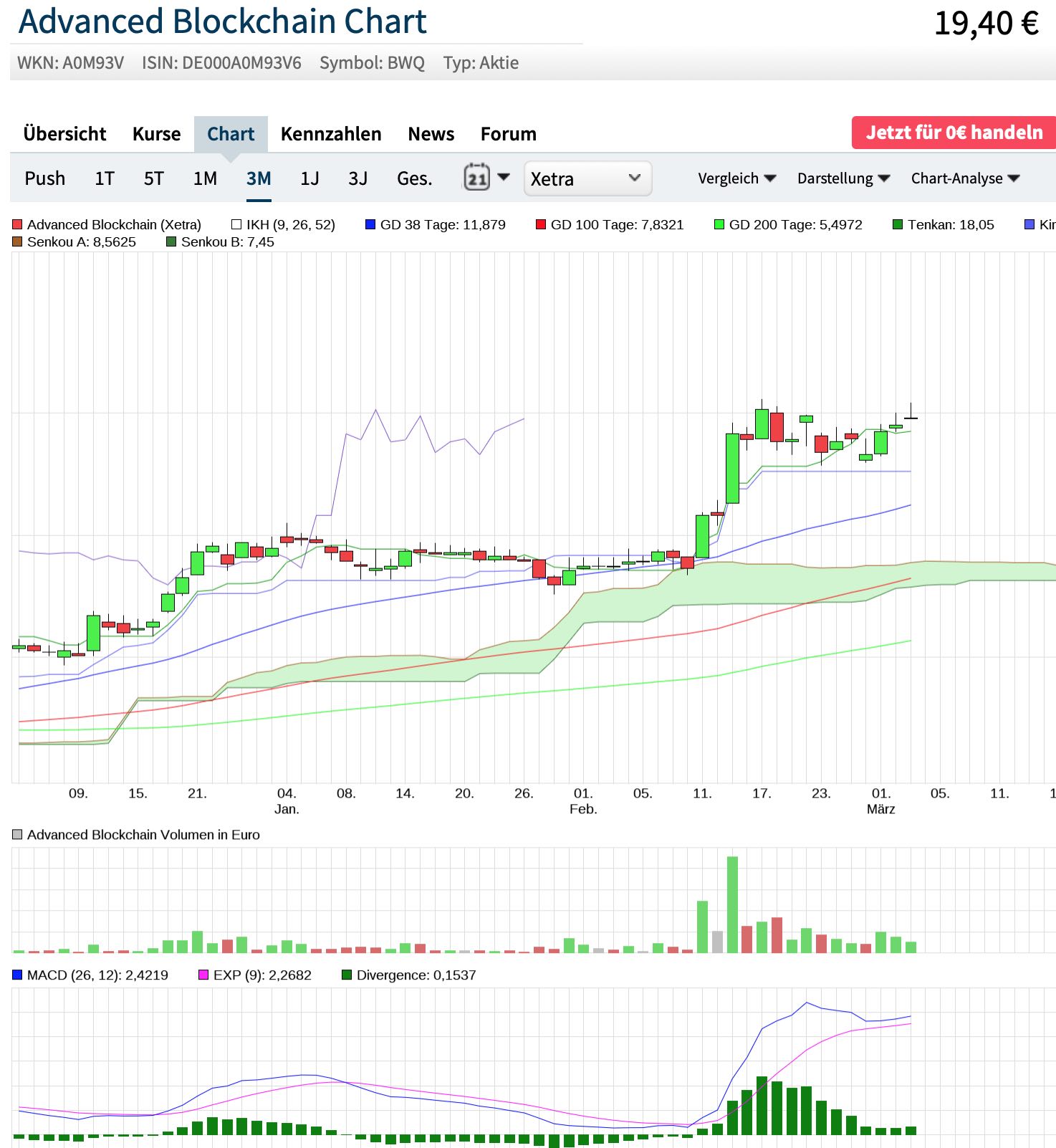Expand the Vergleich dropdown menu
Screen dimensions: 1056x1148
[736, 178]
